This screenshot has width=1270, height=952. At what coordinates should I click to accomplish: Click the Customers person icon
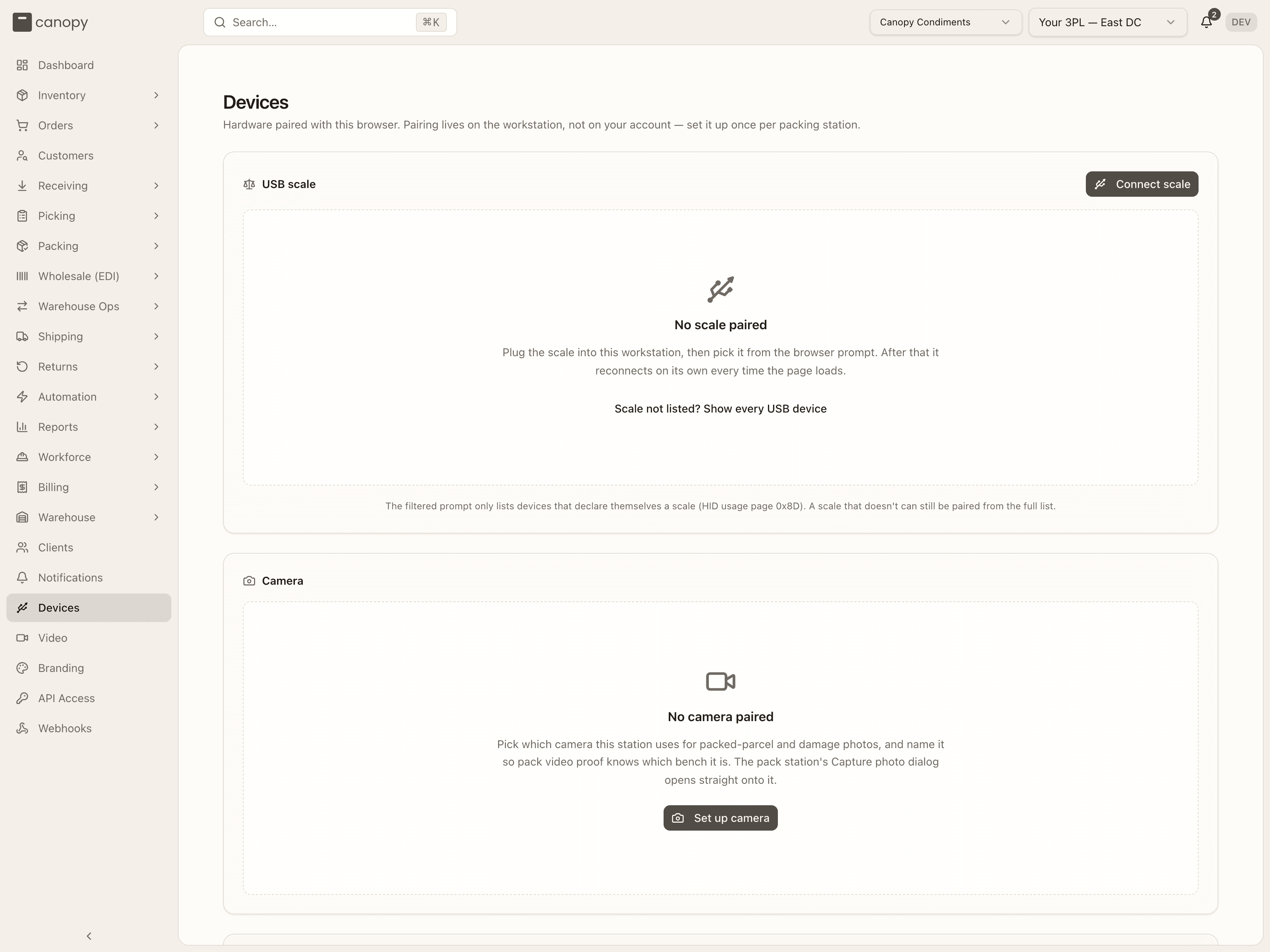click(x=22, y=155)
